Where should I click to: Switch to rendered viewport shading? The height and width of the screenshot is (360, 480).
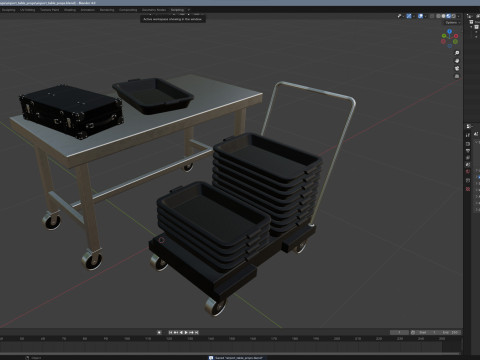[454, 16]
